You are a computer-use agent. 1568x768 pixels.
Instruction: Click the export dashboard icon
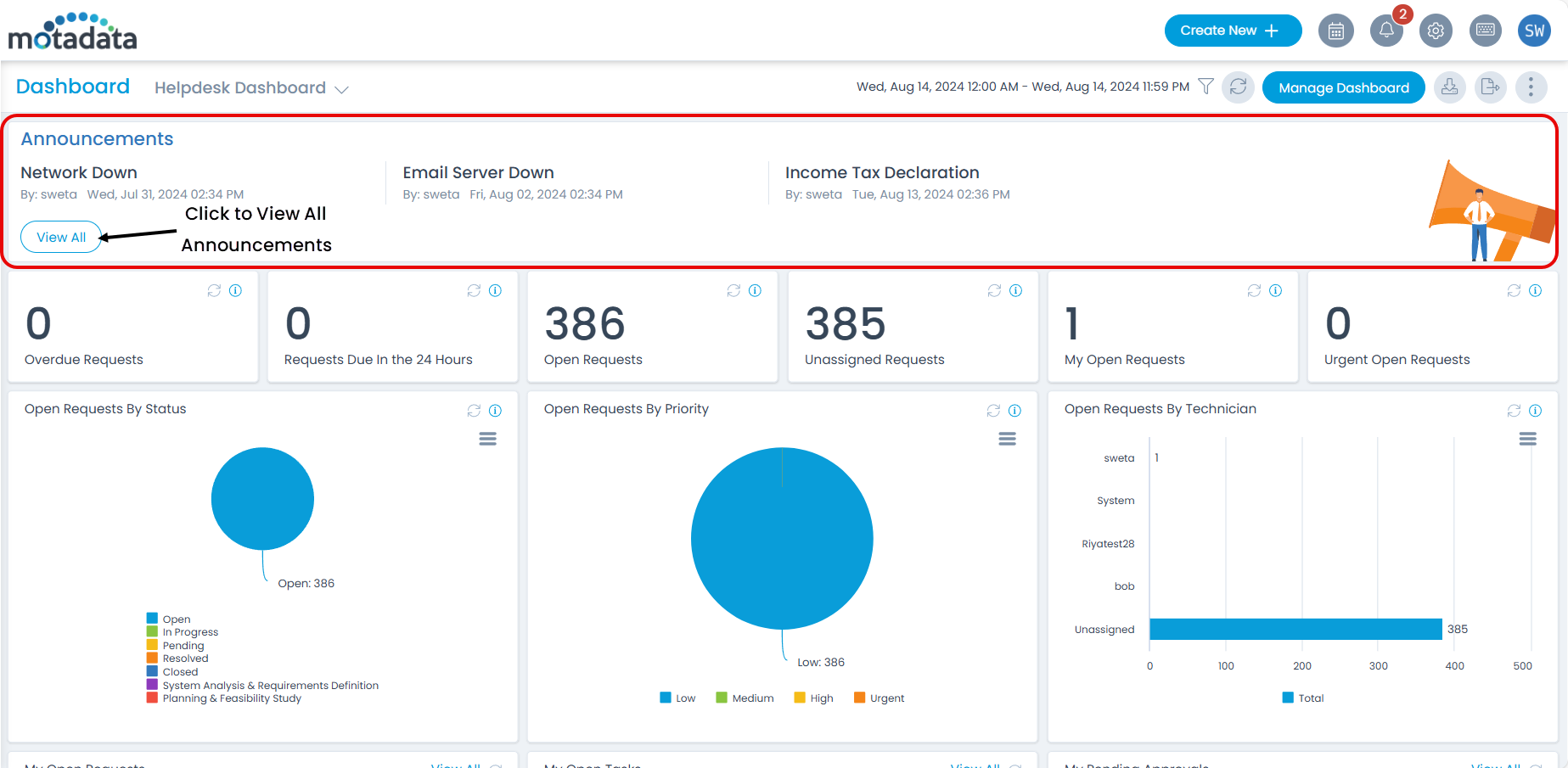[x=1490, y=87]
